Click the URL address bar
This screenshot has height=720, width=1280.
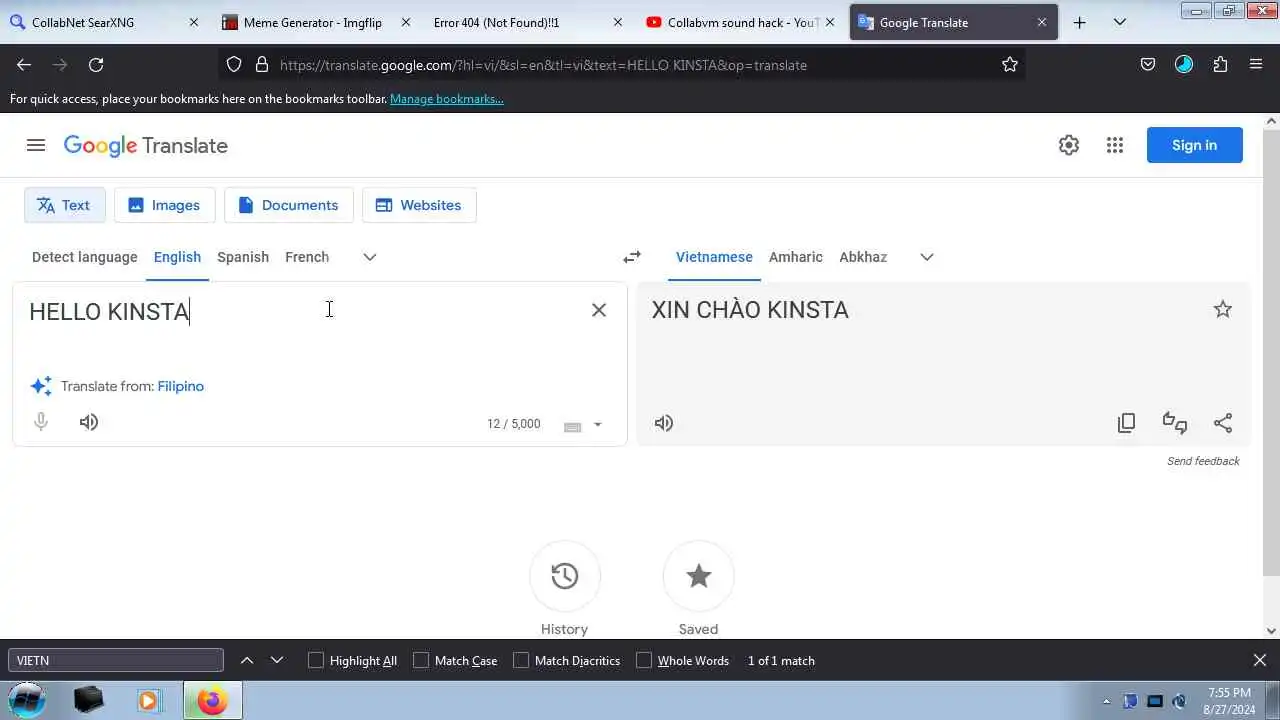pos(620,65)
